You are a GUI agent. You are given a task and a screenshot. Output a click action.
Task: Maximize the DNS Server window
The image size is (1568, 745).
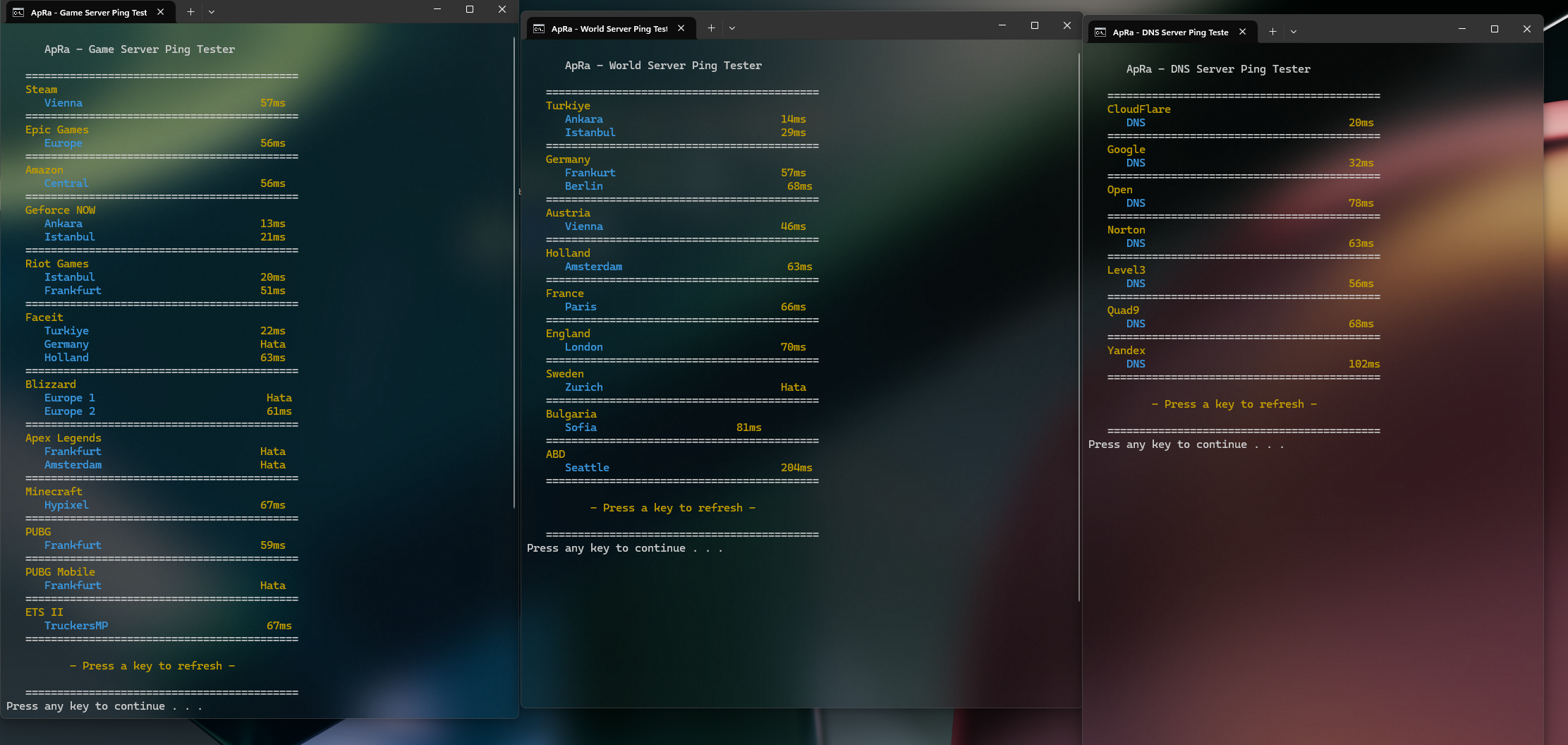(x=1495, y=29)
